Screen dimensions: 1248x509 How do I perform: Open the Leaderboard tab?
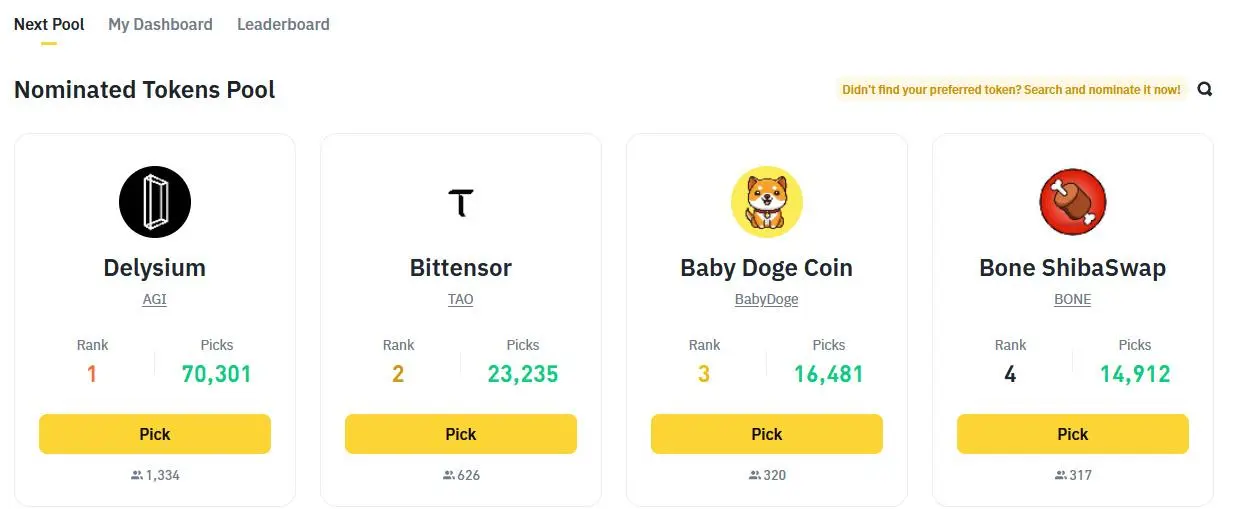283,24
